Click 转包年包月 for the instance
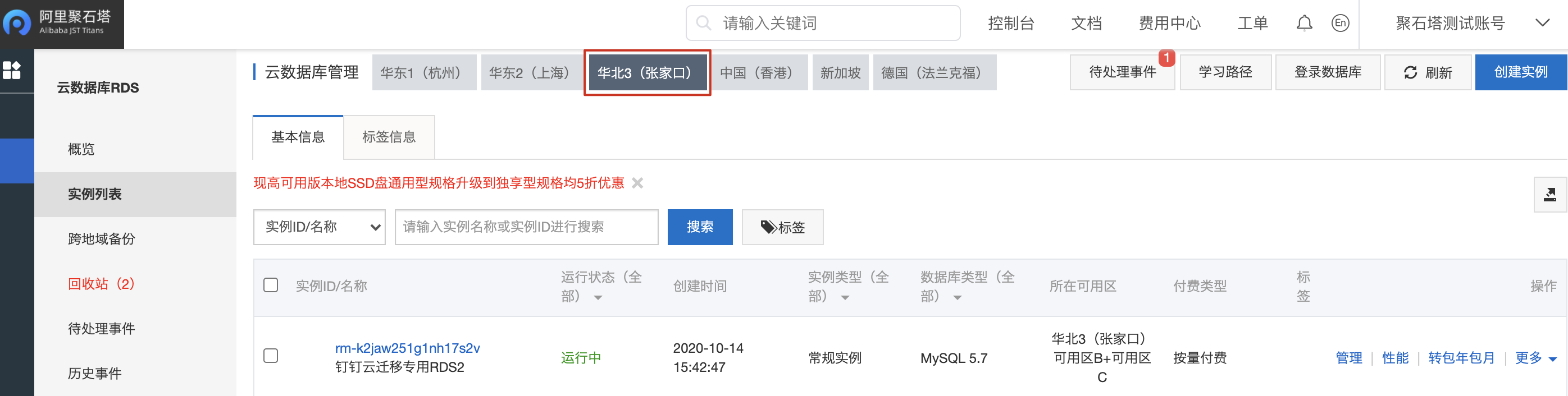The image size is (1568, 396). tap(1461, 358)
